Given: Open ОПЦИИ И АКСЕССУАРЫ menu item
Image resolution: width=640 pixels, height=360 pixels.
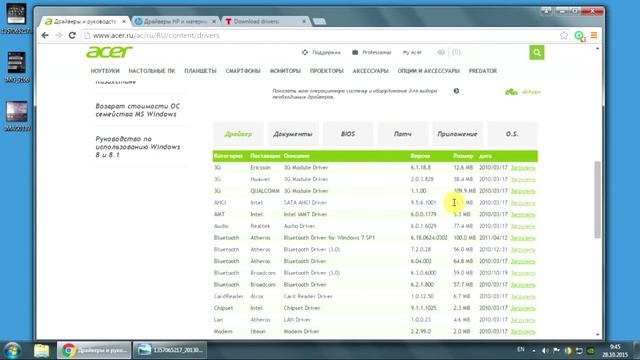Looking at the screenshot, I should pyautogui.click(x=429, y=71).
